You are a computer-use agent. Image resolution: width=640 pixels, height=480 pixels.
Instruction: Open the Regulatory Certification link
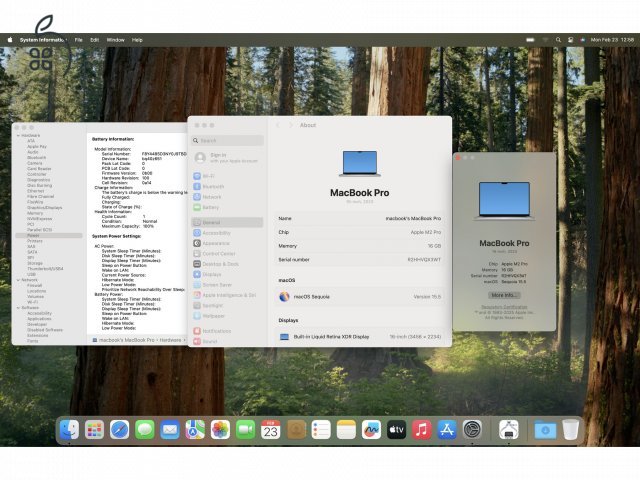(x=504, y=307)
